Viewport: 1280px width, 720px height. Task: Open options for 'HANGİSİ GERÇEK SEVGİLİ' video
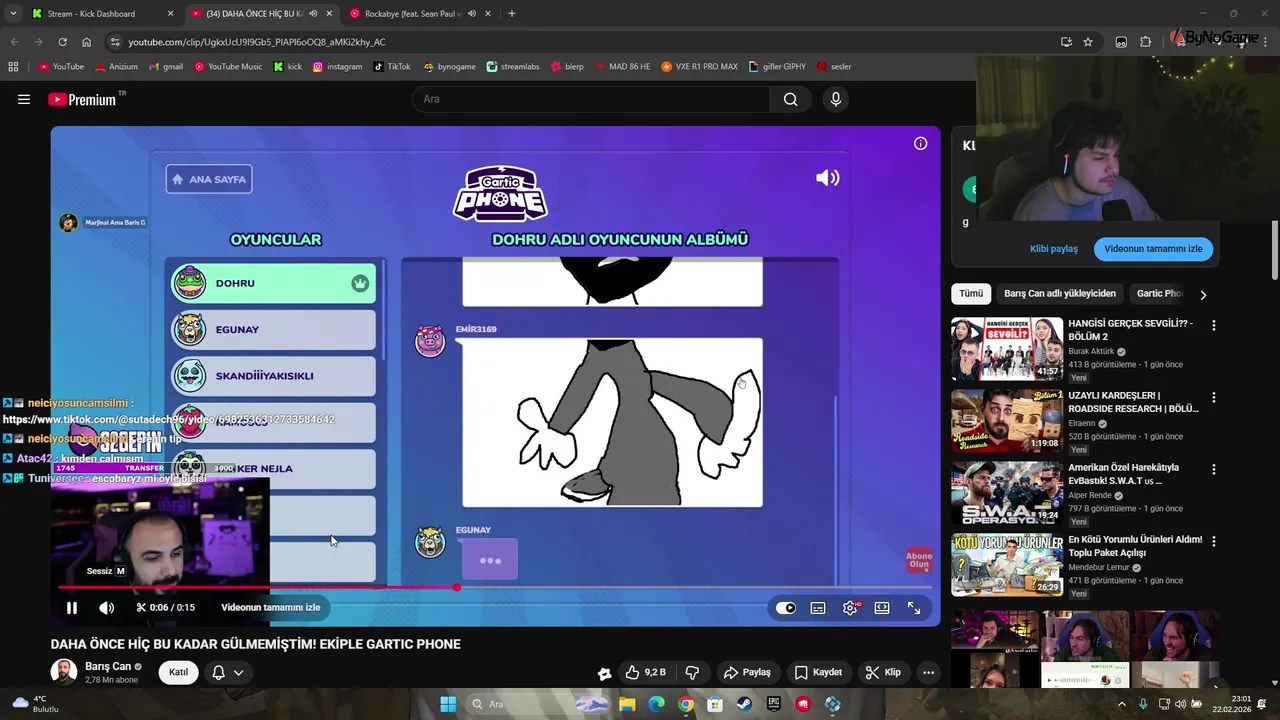1214,325
